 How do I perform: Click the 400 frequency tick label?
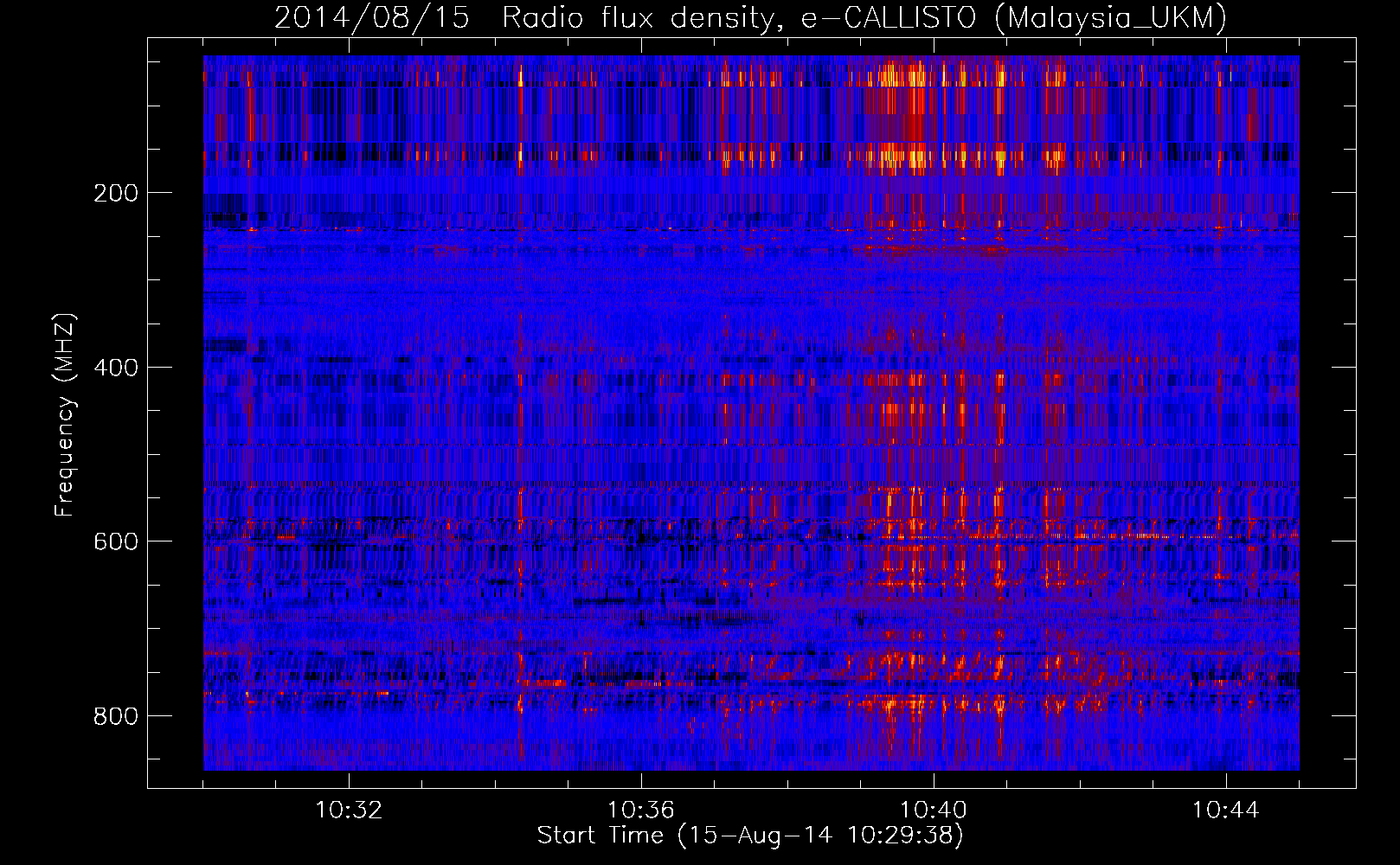(x=115, y=368)
